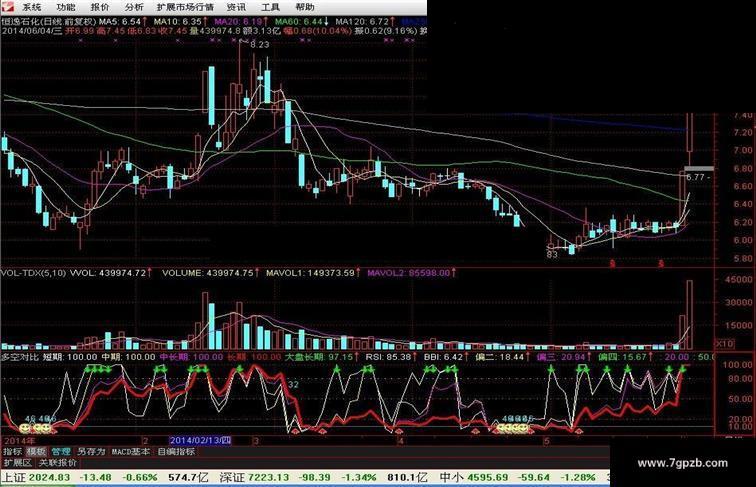756x487 pixels.
Task: Click the 多空对比 indicator name
Action: pos(19,357)
